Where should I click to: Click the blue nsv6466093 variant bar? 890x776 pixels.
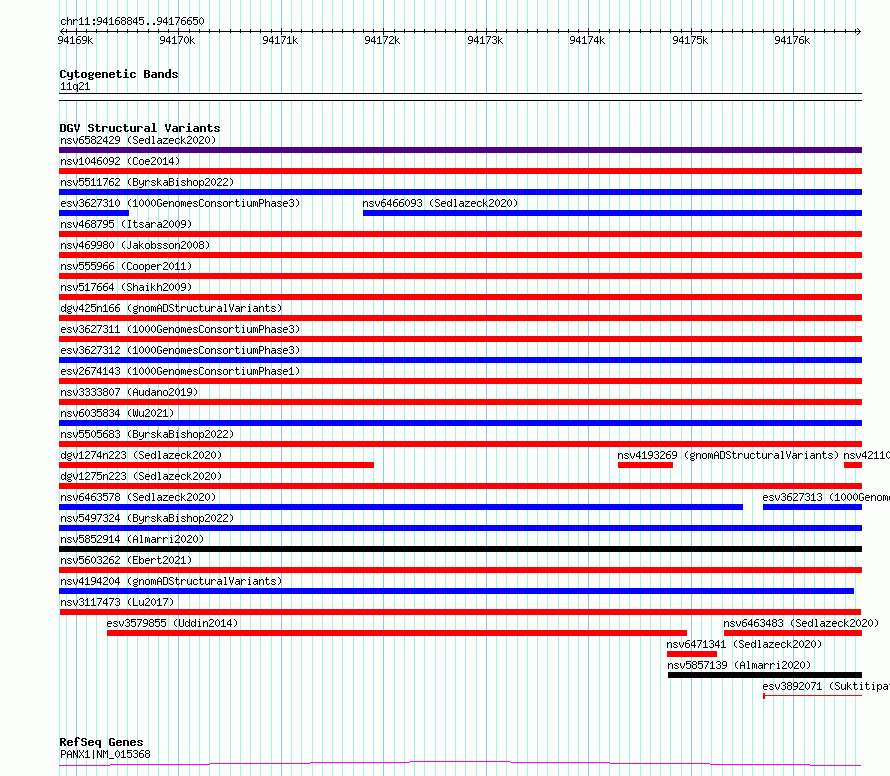[x=612, y=213]
